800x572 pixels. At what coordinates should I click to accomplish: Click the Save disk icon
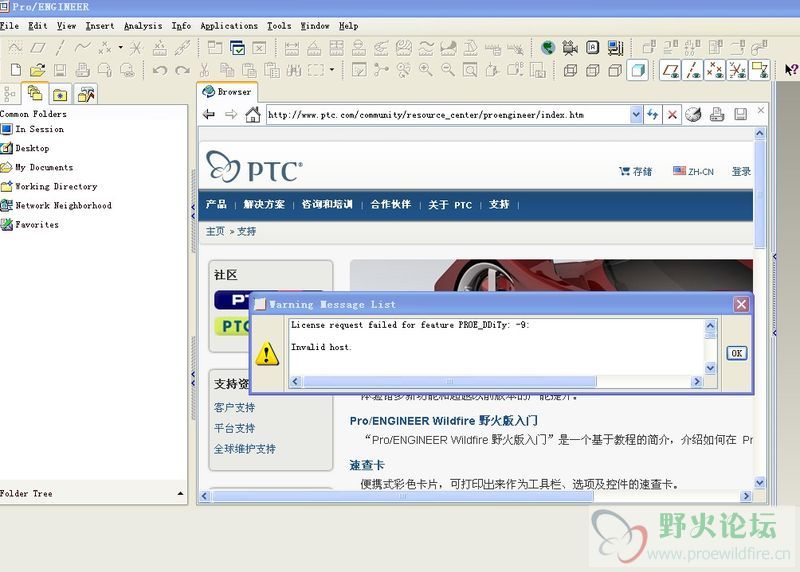60,69
